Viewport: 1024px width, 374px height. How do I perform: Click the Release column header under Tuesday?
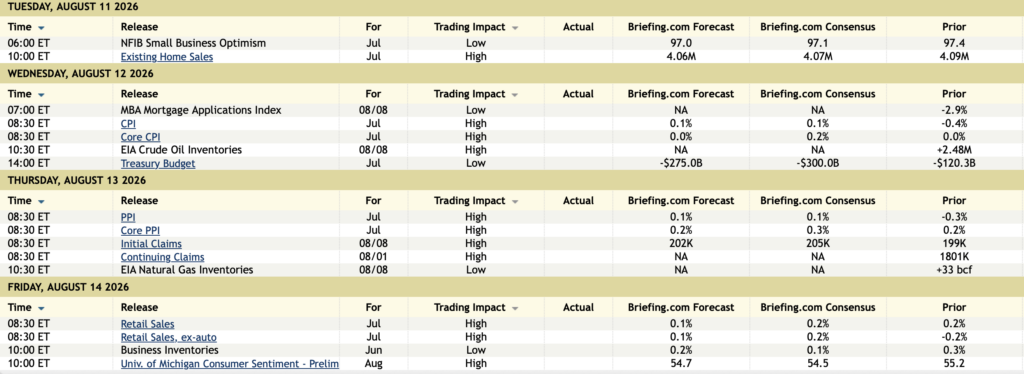pyautogui.click(x=139, y=27)
